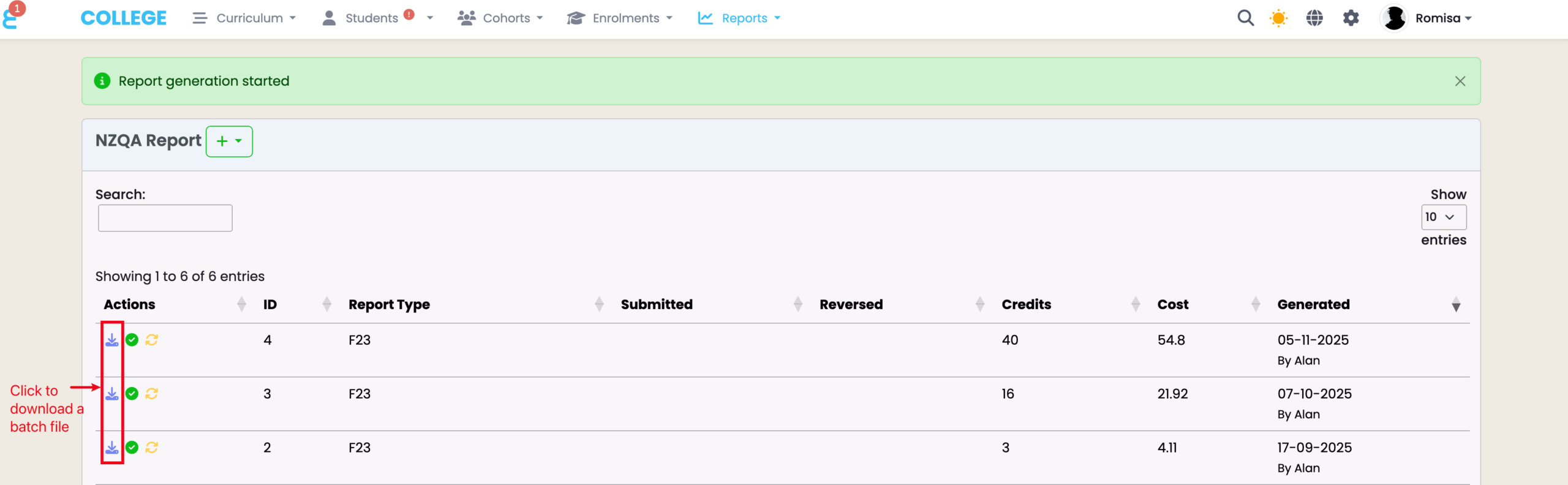Toggle light/dark theme sun icon
Screen dimensions: 1568x485
click(x=1278, y=18)
